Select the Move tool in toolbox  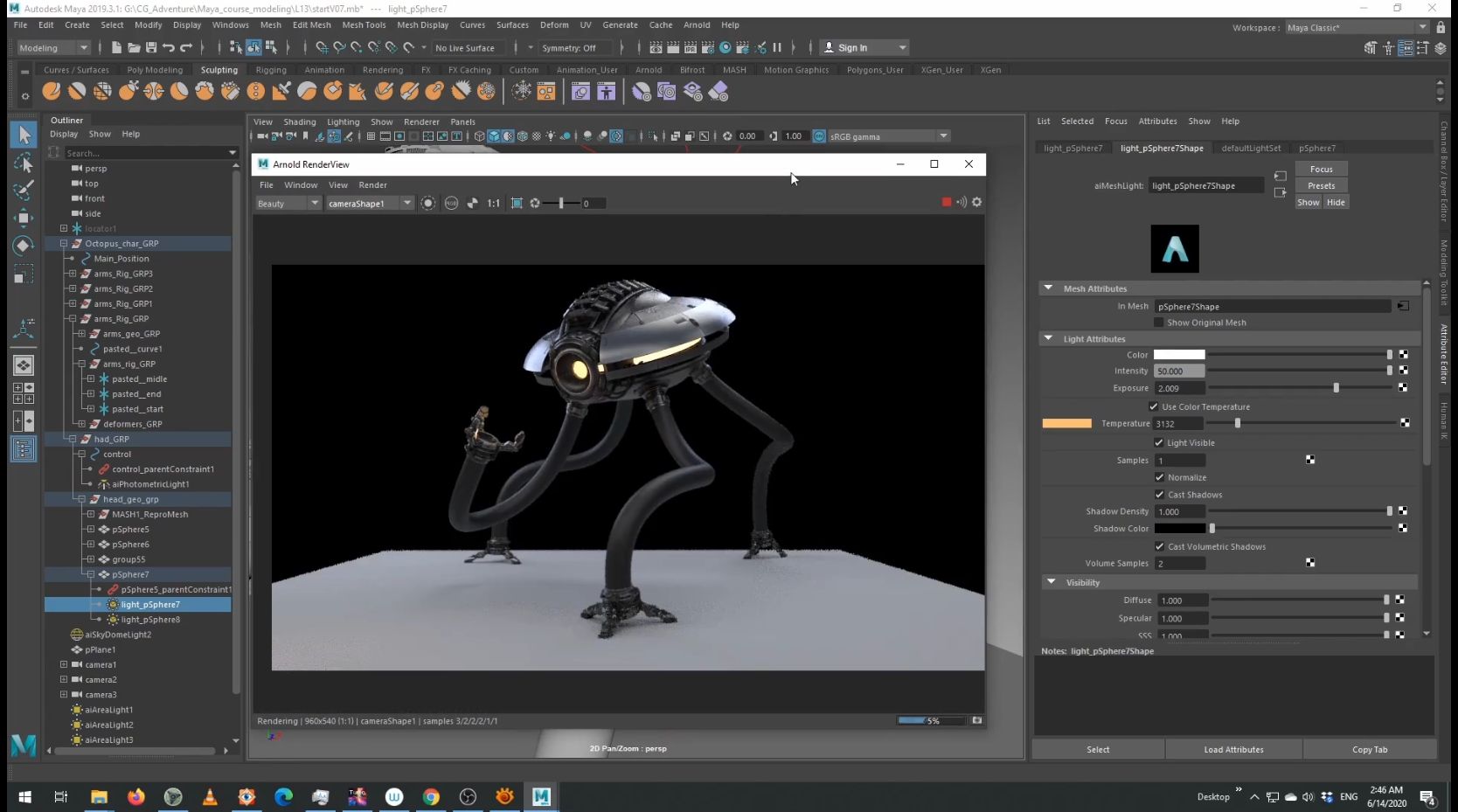tap(24, 218)
